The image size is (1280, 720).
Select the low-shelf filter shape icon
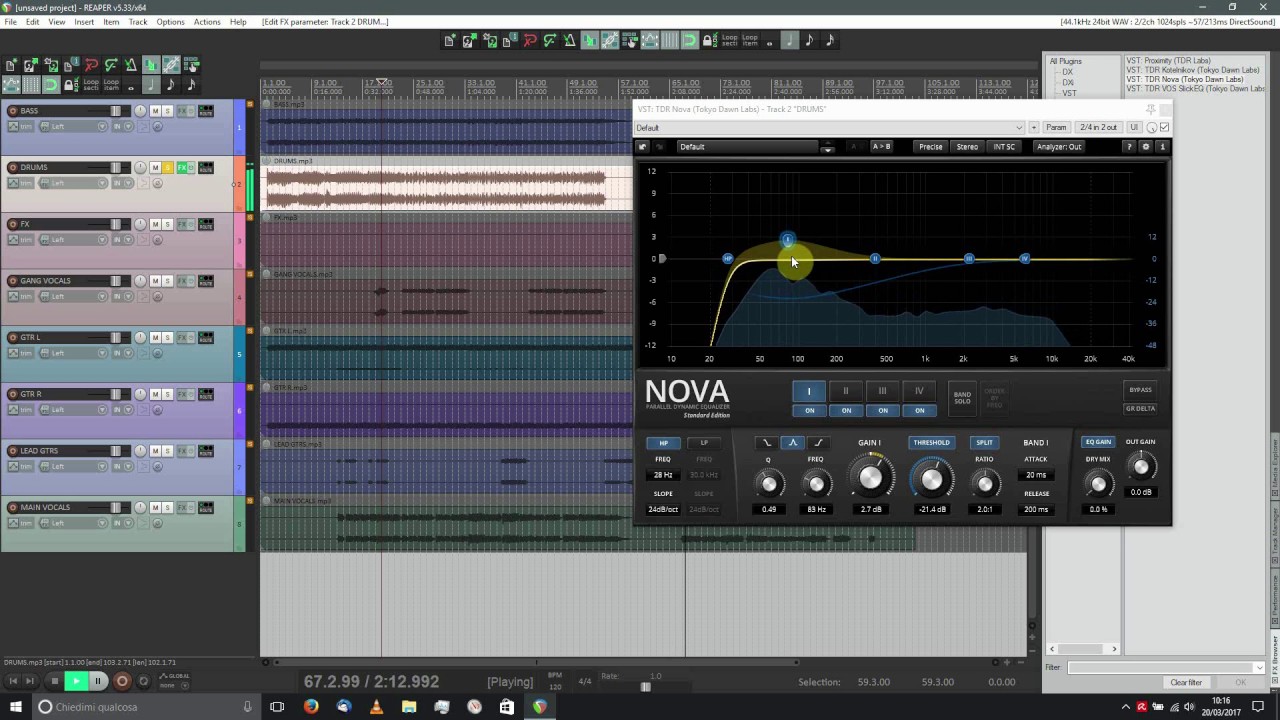pyautogui.click(x=767, y=443)
